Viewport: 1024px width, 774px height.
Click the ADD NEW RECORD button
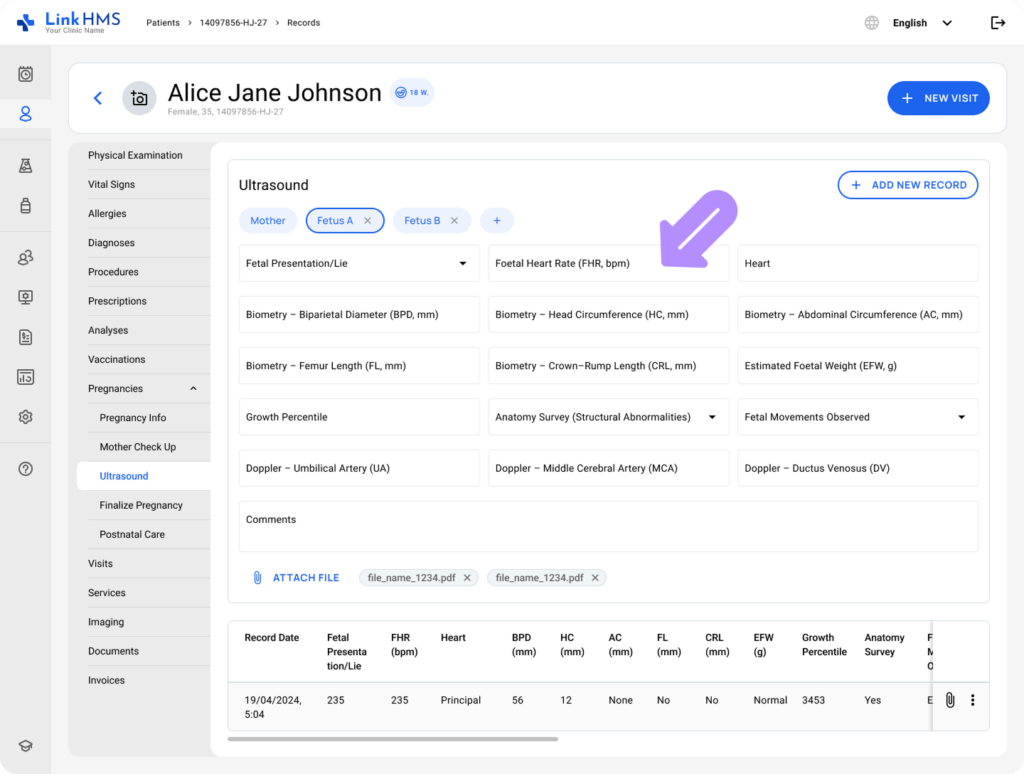point(907,185)
